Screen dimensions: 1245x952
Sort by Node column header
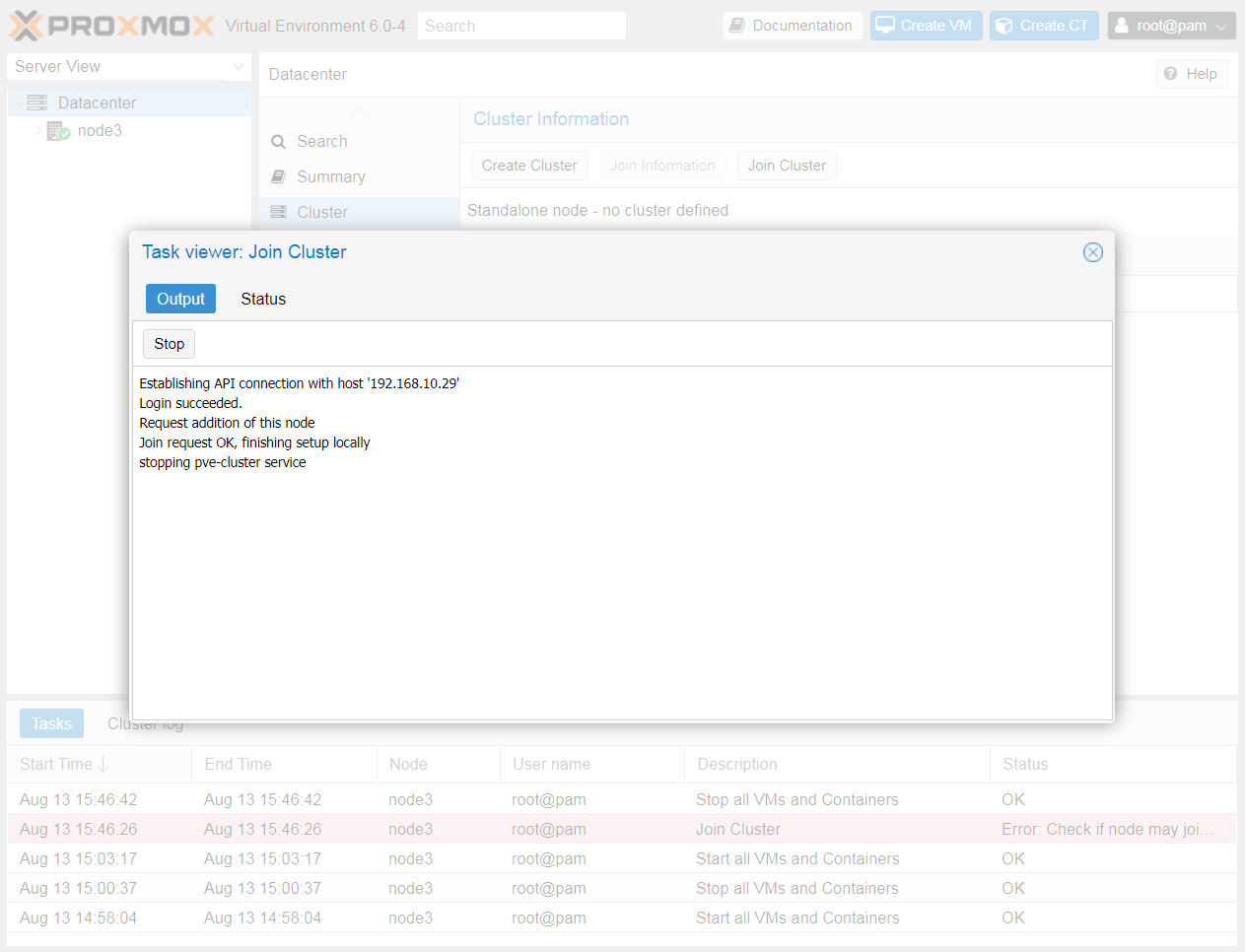pyautogui.click(x=438, y=764)
